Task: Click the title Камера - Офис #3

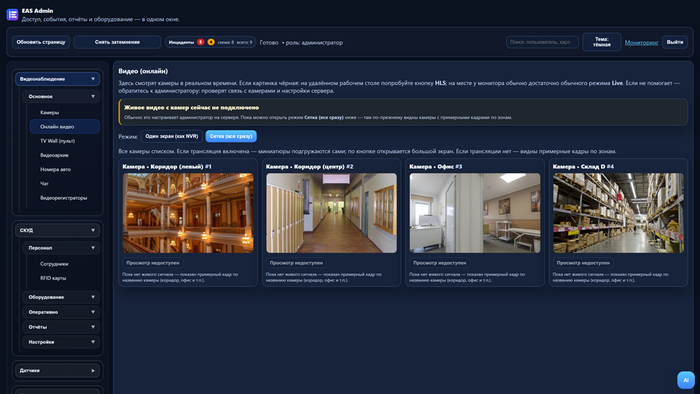Action: 436,166
